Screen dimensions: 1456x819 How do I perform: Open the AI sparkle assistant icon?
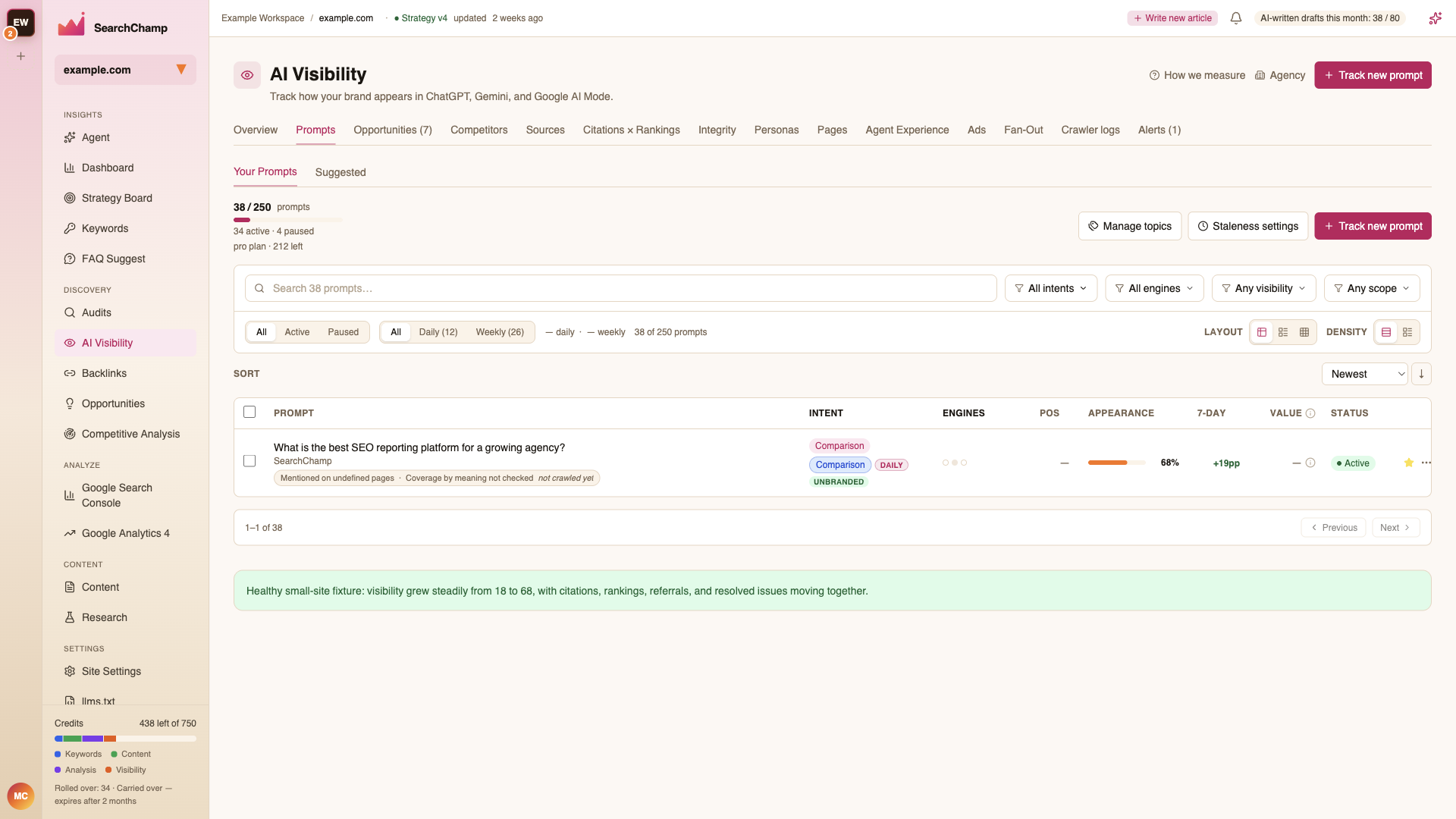pos(1435,18)
